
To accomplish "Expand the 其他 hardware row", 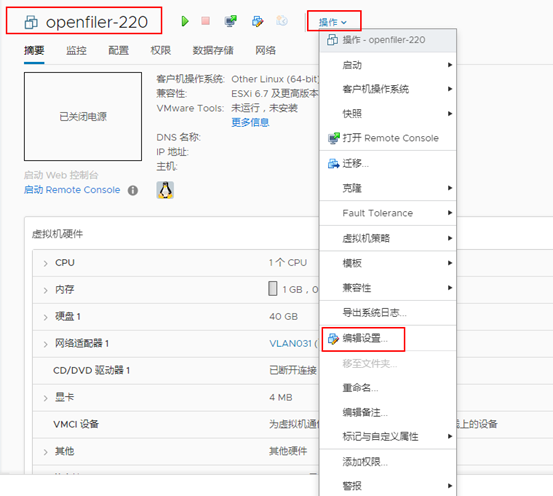I will 45,452.
